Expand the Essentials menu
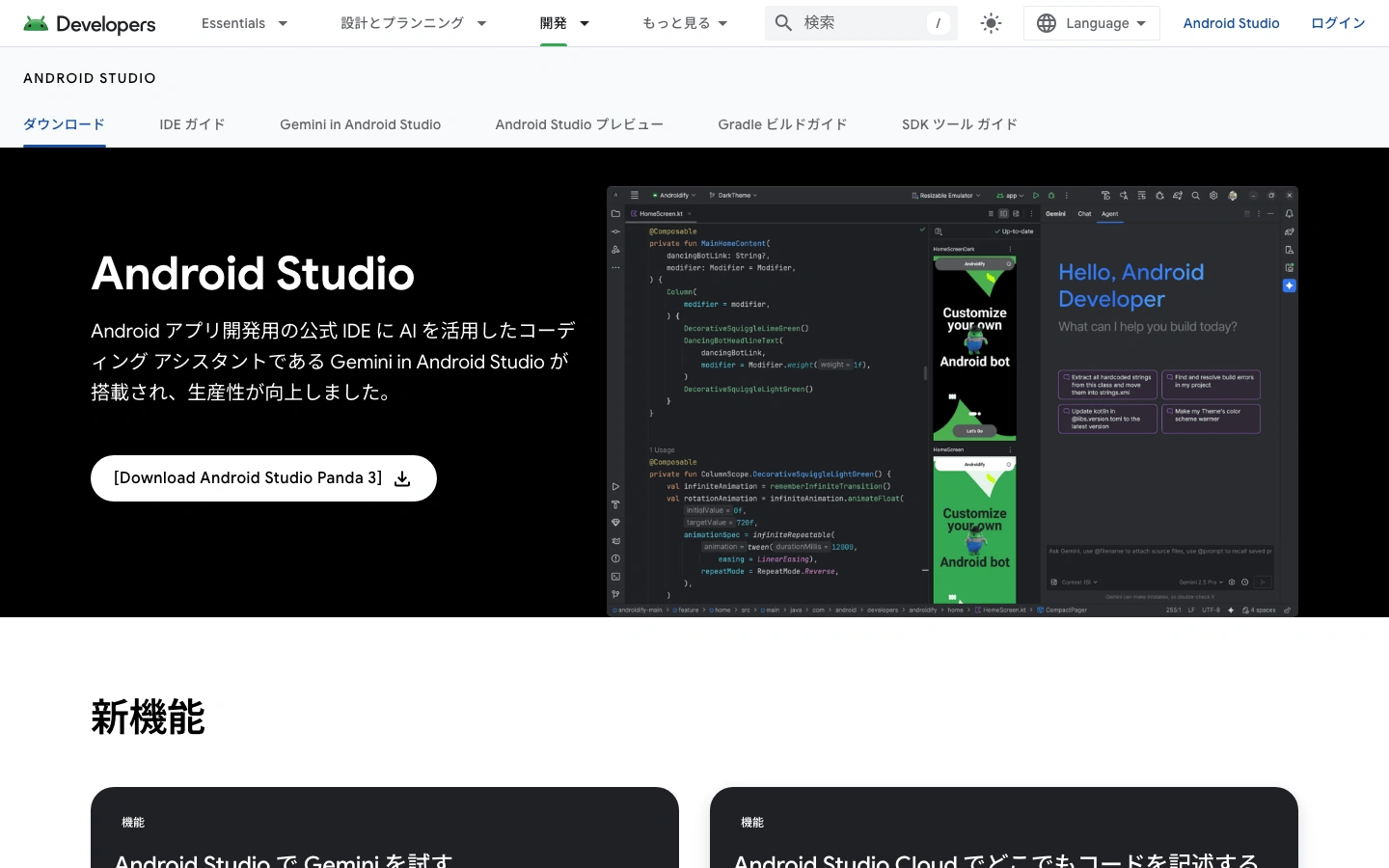The height and width of the screenshot is (868, 1389). [244, 23]
